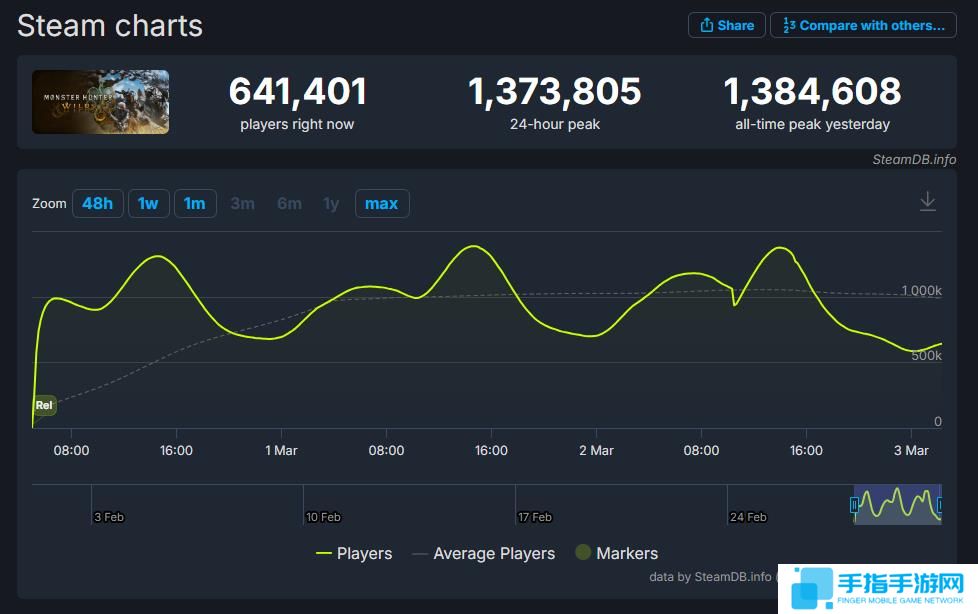Click the Monster Hunter Wilds game thumbnail

100,102
